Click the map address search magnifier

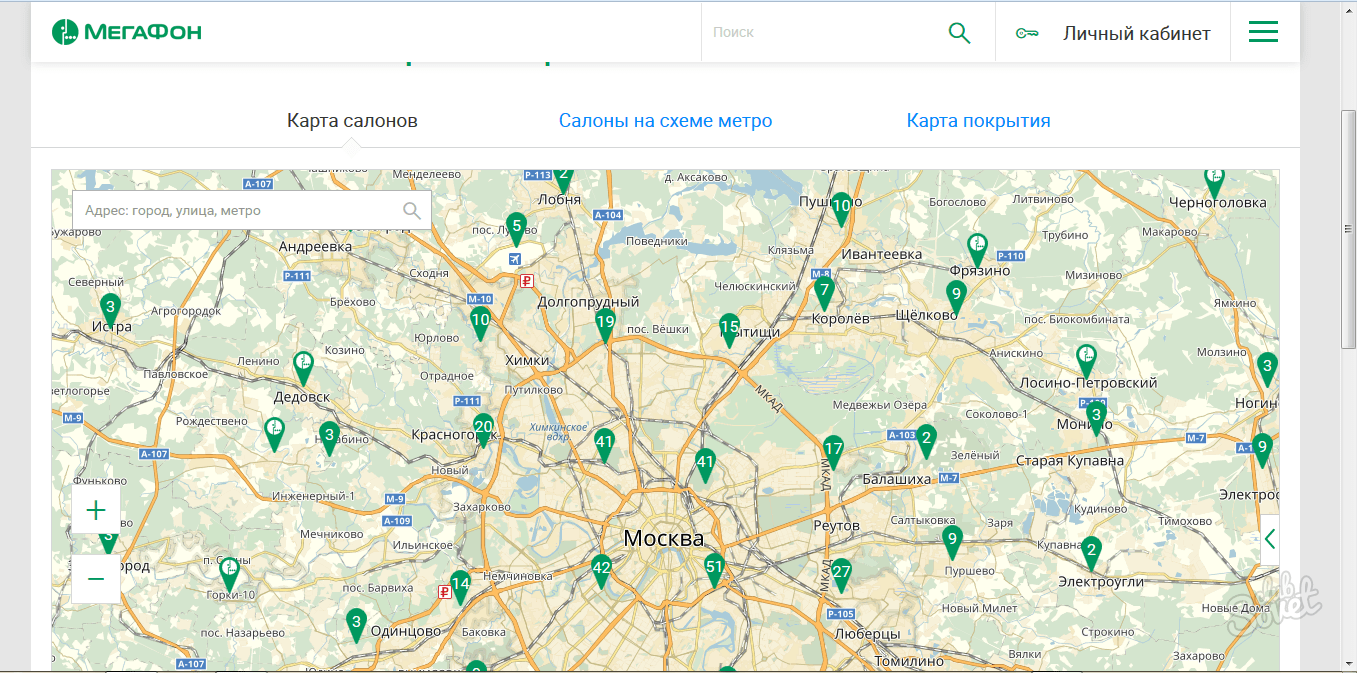coord(411,210)
